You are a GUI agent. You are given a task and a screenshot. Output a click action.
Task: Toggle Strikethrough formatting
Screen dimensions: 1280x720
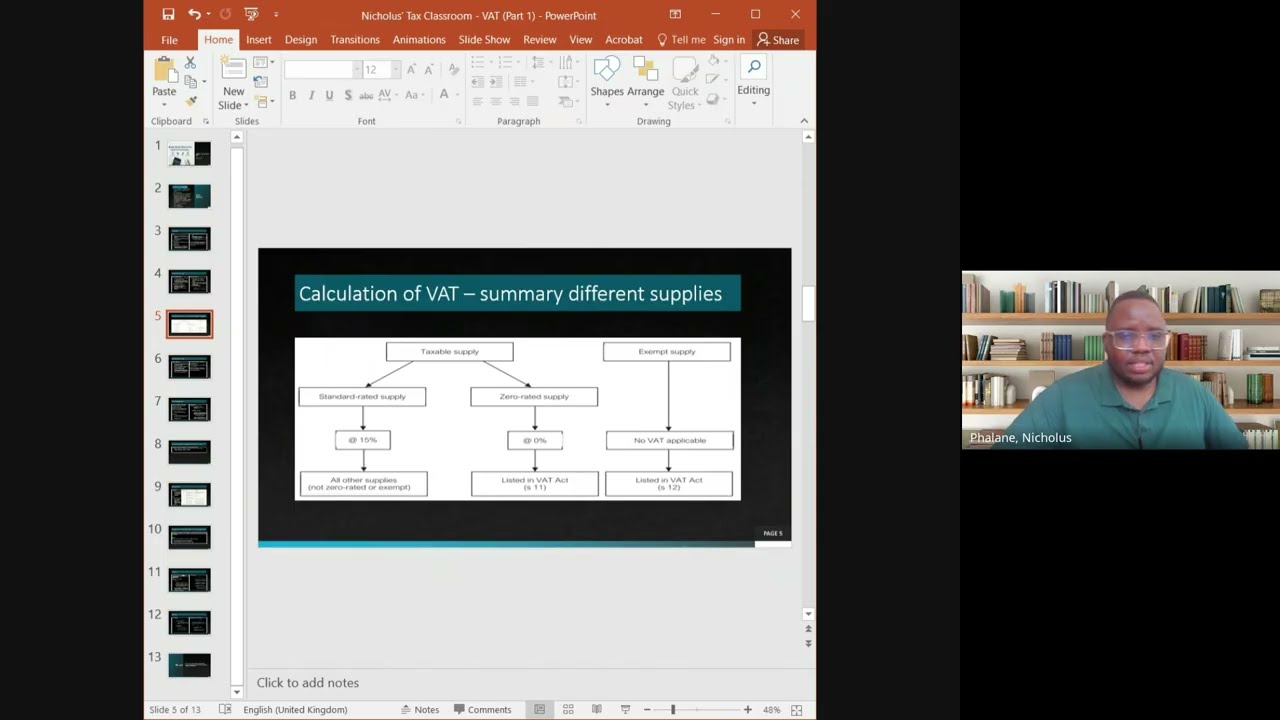click(366, 96)
